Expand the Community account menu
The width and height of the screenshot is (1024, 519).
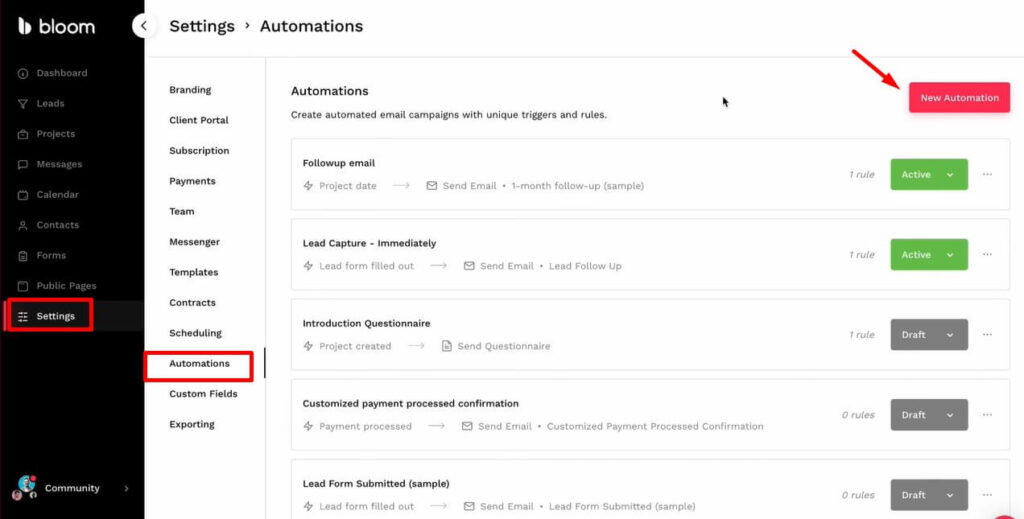point(126,489)
